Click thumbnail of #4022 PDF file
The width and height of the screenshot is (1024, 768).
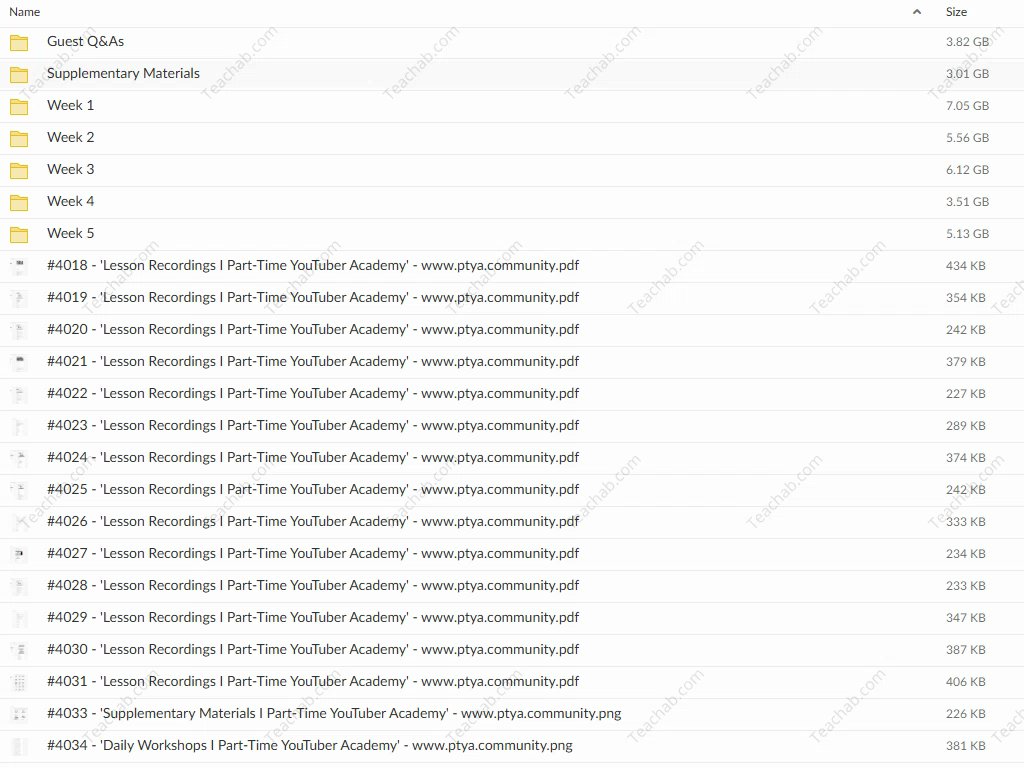click(20, 394)
